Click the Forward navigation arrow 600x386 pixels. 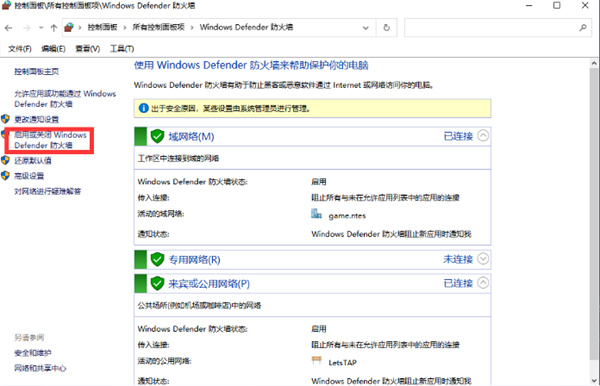26,28
